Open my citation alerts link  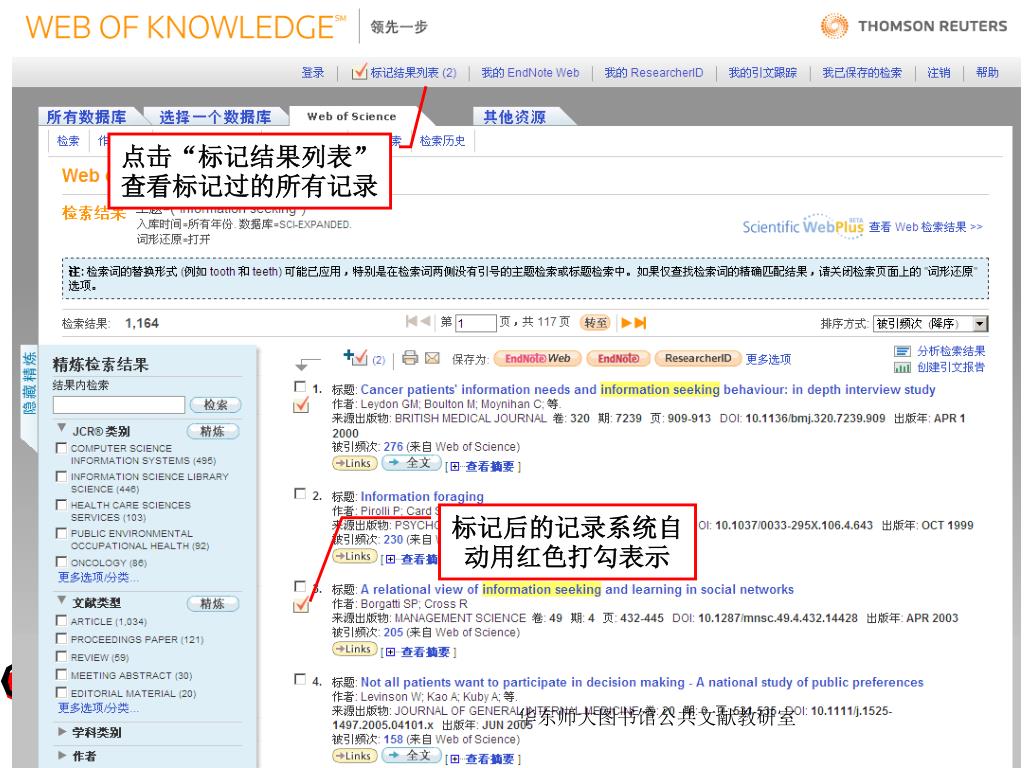[763, 72]
